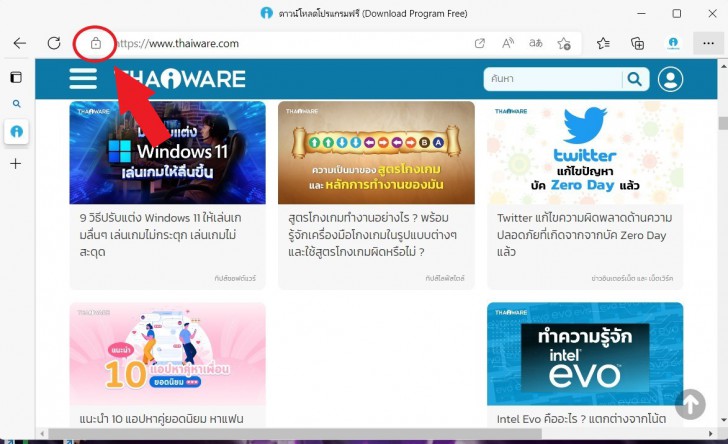Add this page to favorites star
Screen dimensions: 728x444
564,44
